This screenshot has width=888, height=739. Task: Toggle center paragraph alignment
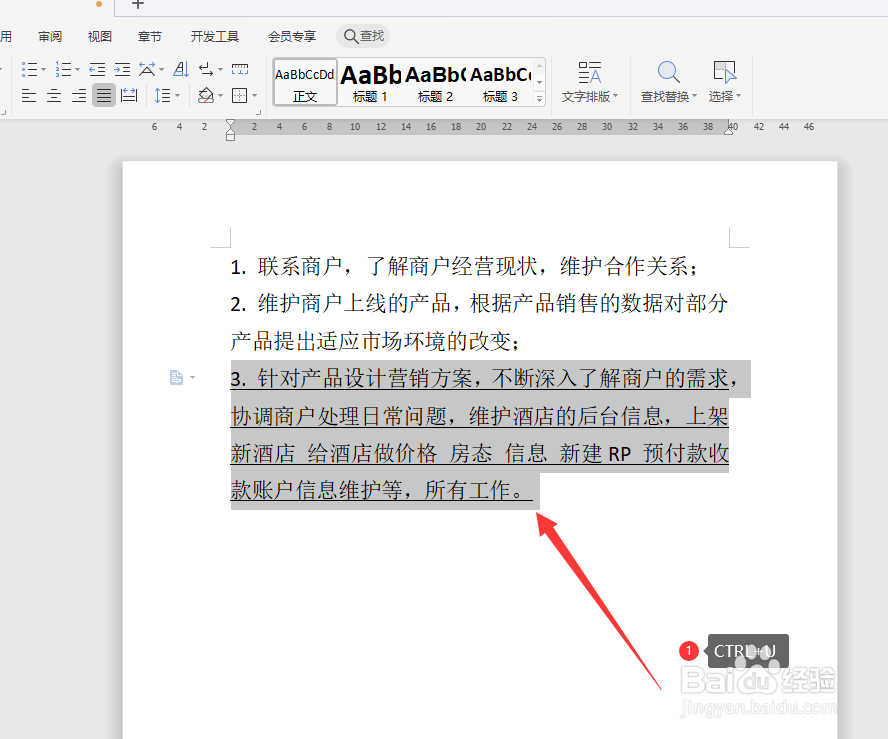point(53,95)
